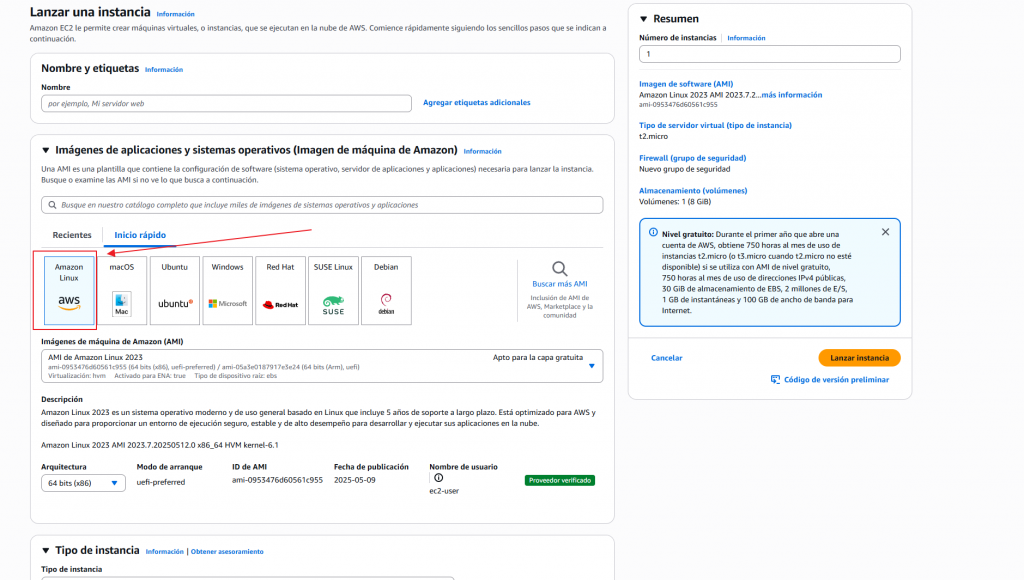The height and width of the screenshot is (580, 1024).
Task: Click the Tipo de servidor virtual summary link
Action: (715, 125)
